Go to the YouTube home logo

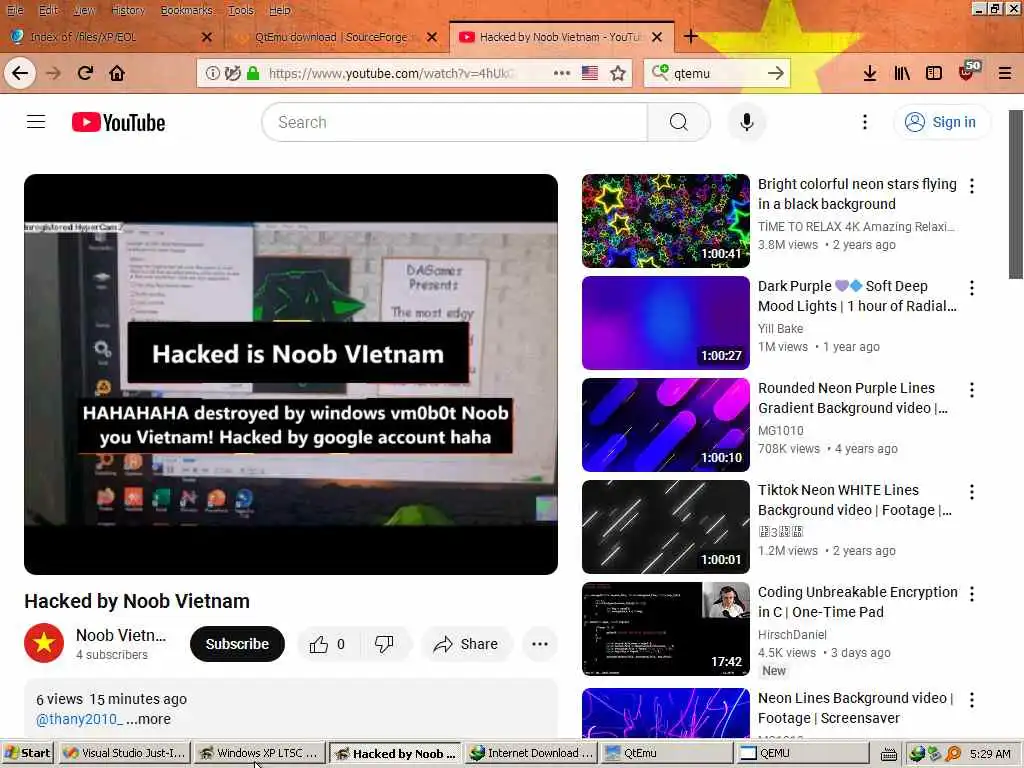coord(118,122)
